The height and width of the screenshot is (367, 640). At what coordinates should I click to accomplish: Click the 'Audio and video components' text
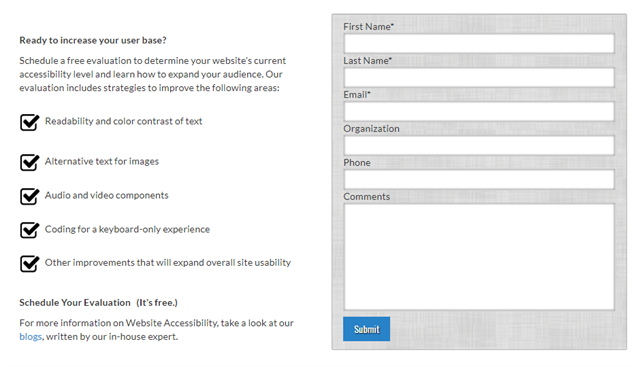point(107,195)
